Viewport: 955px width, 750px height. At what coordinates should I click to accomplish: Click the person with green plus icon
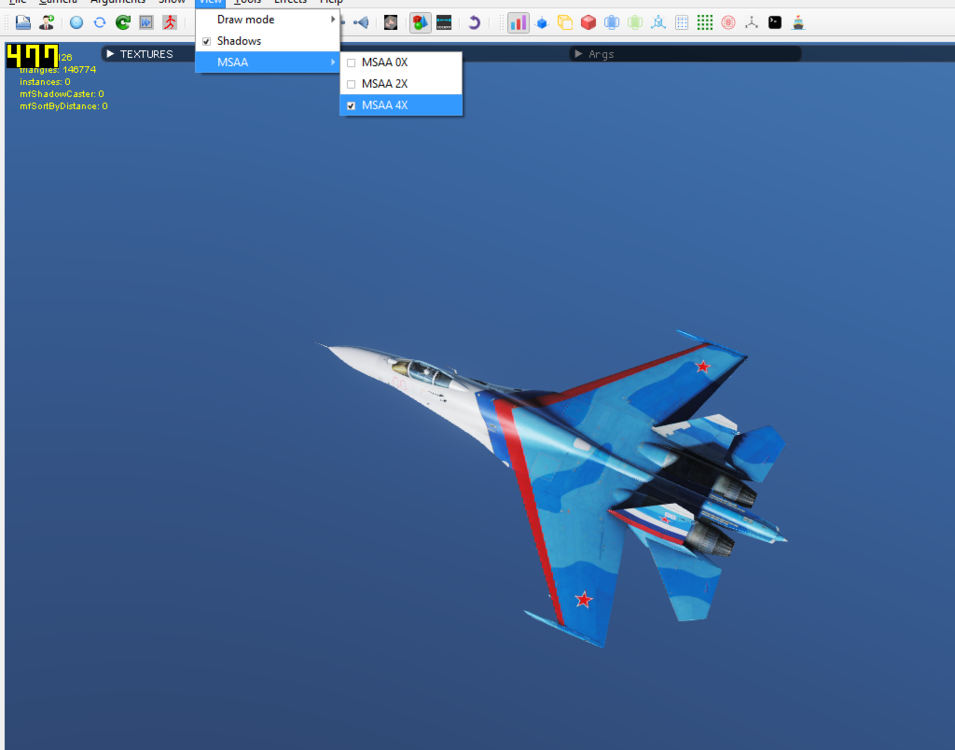(46, 23)
